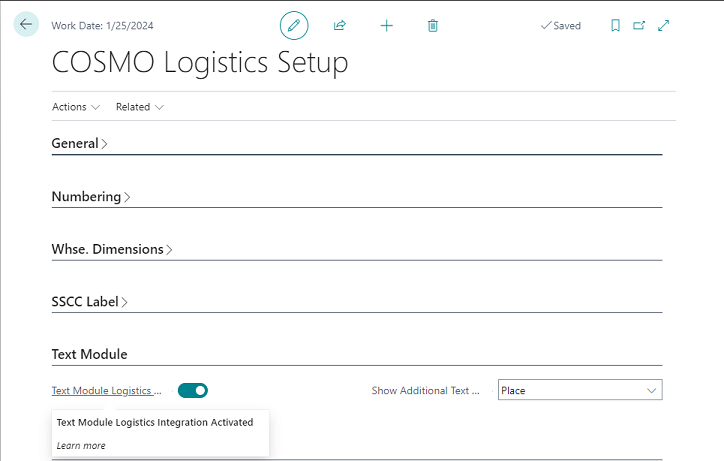Click the Saved status indicator
724x461 pixels.
point(561,26)
